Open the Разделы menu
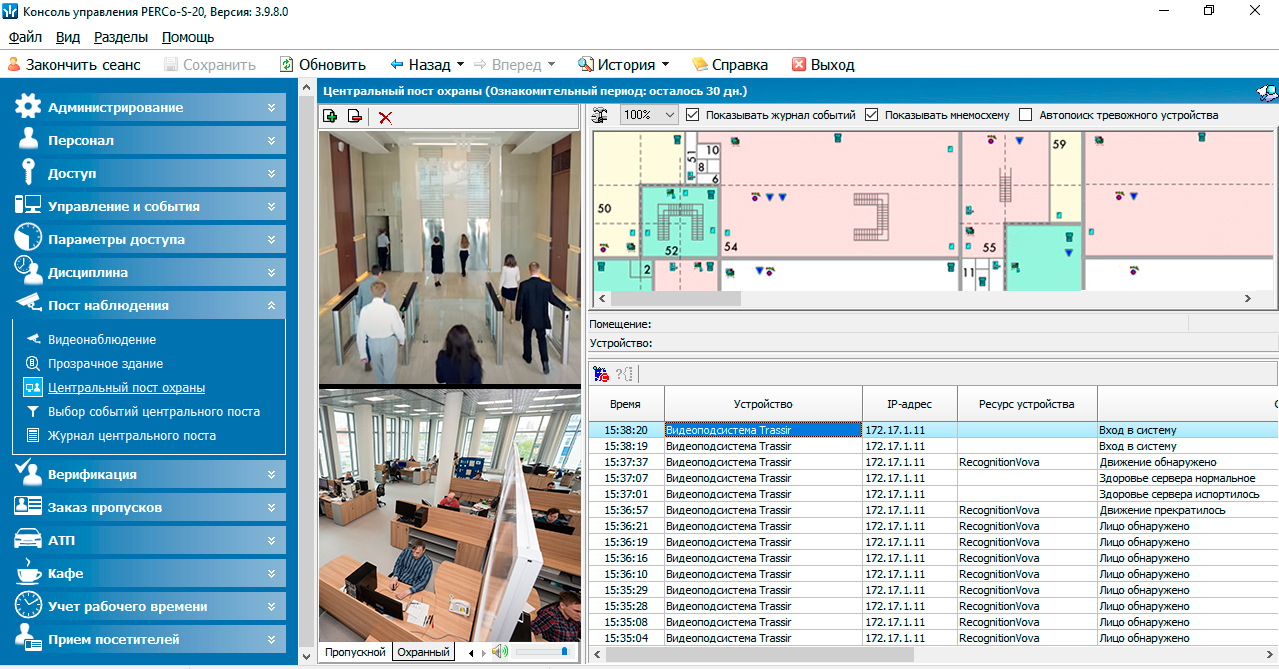 (121, 37)
